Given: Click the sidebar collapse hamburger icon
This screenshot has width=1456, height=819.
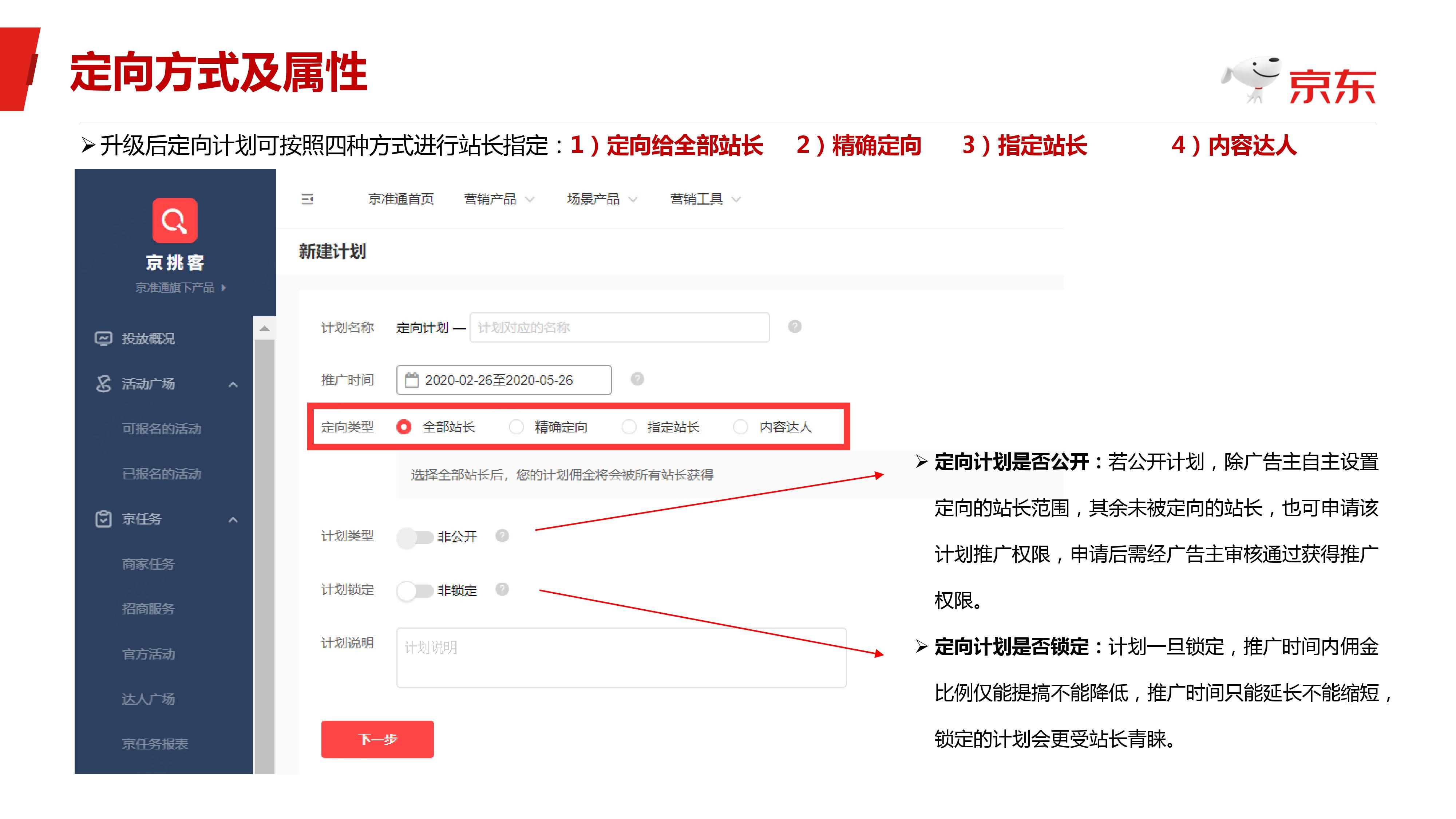Looking at the screenshot, I should click(307, 199).
